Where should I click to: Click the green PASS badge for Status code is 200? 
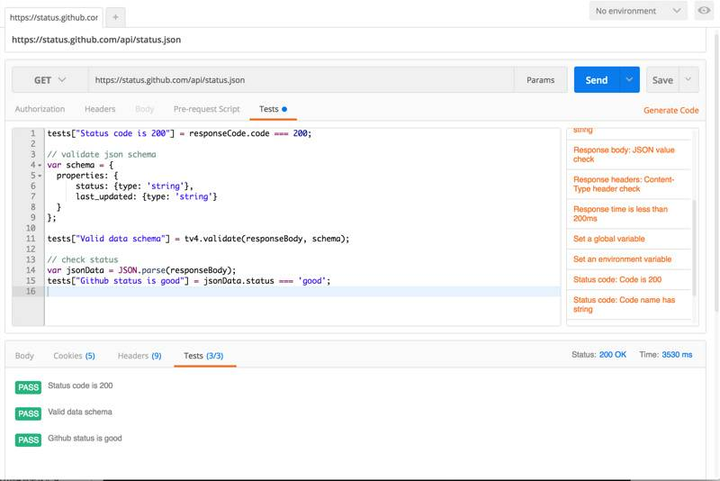pos(28,387)
